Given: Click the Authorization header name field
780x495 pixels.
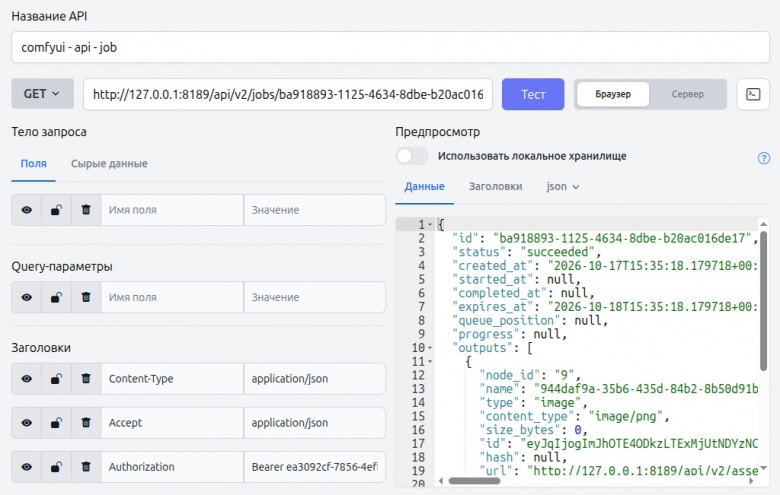Looking at the screenshot, I should pyautogui.click(x=172, y=467).
